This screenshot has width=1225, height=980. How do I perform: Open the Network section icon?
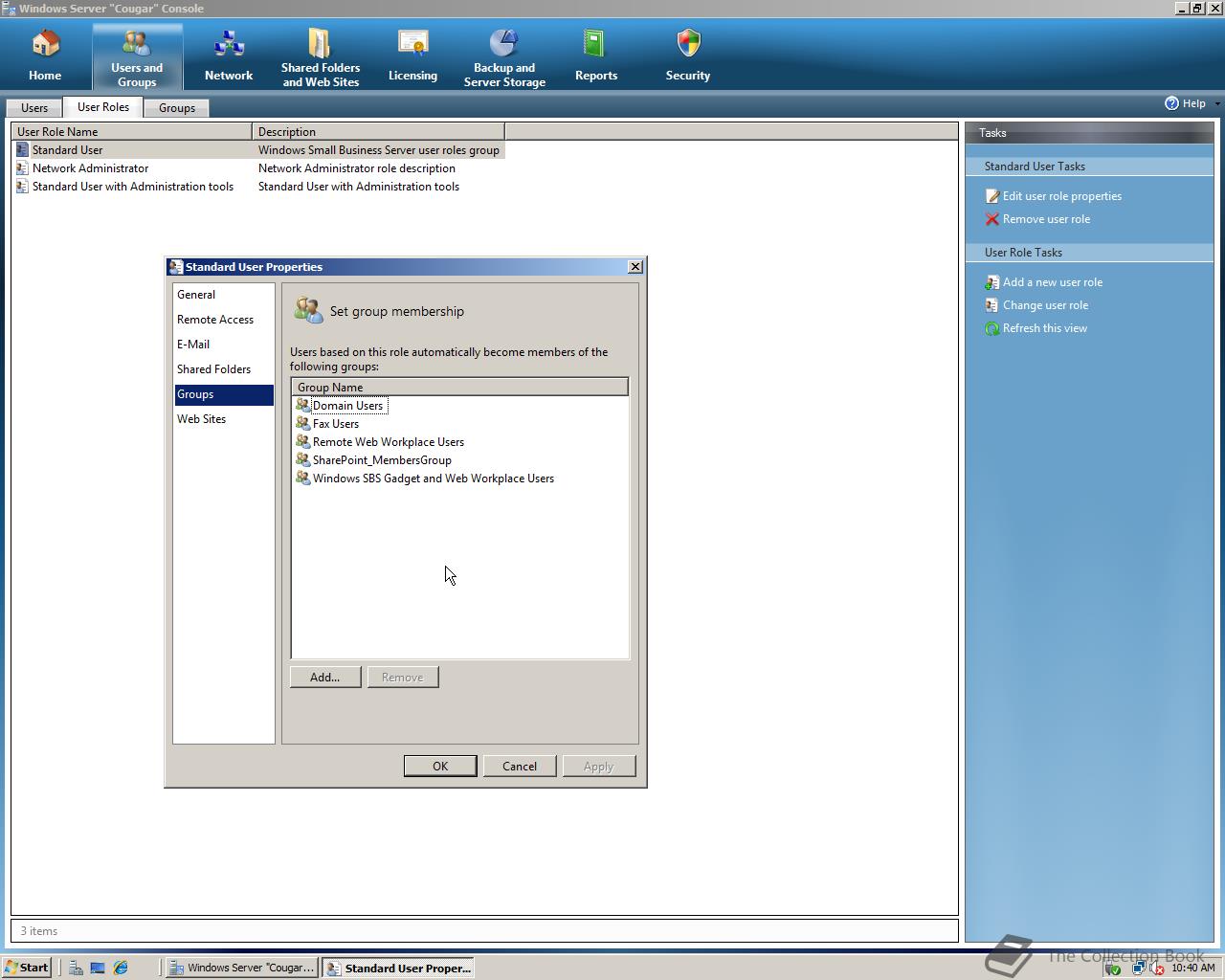(x=229, y=45)
